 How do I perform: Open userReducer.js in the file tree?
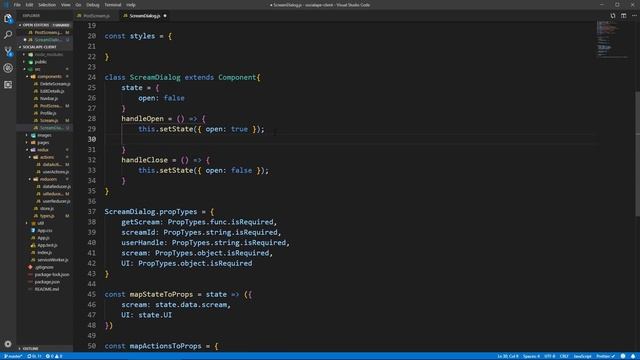tap(56, 201)
